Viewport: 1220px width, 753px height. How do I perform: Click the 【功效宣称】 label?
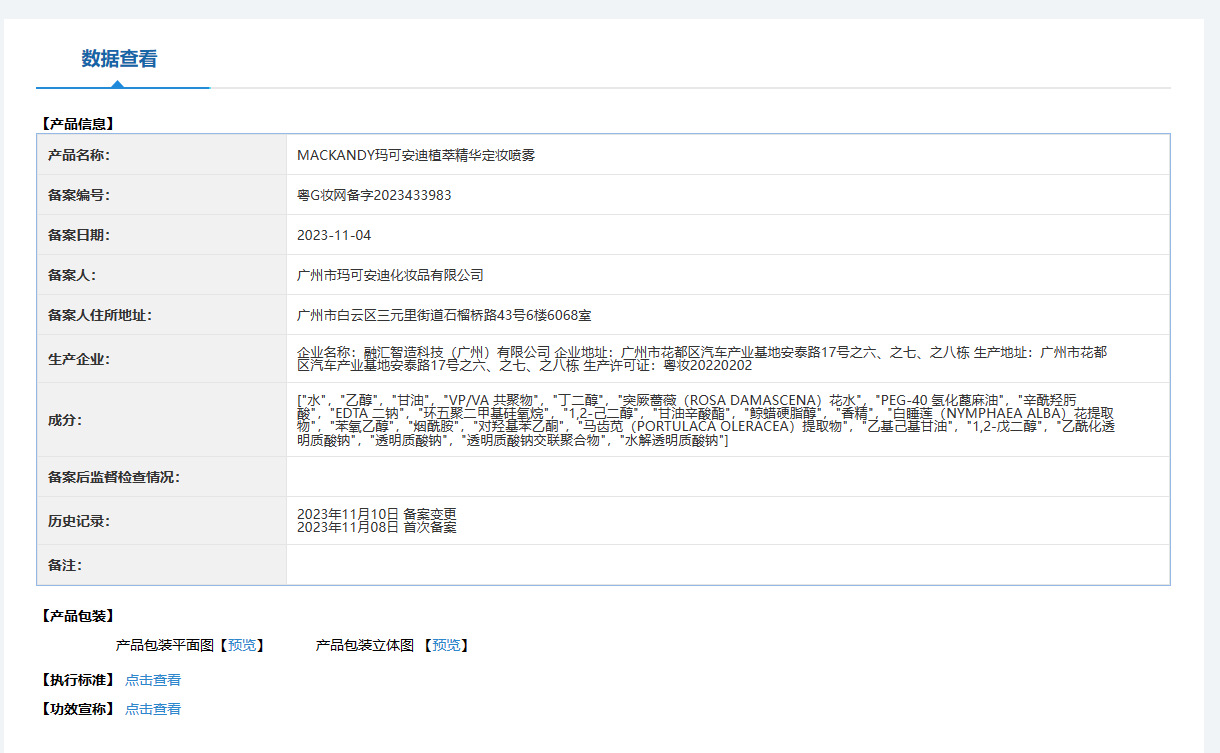(78, 709)
